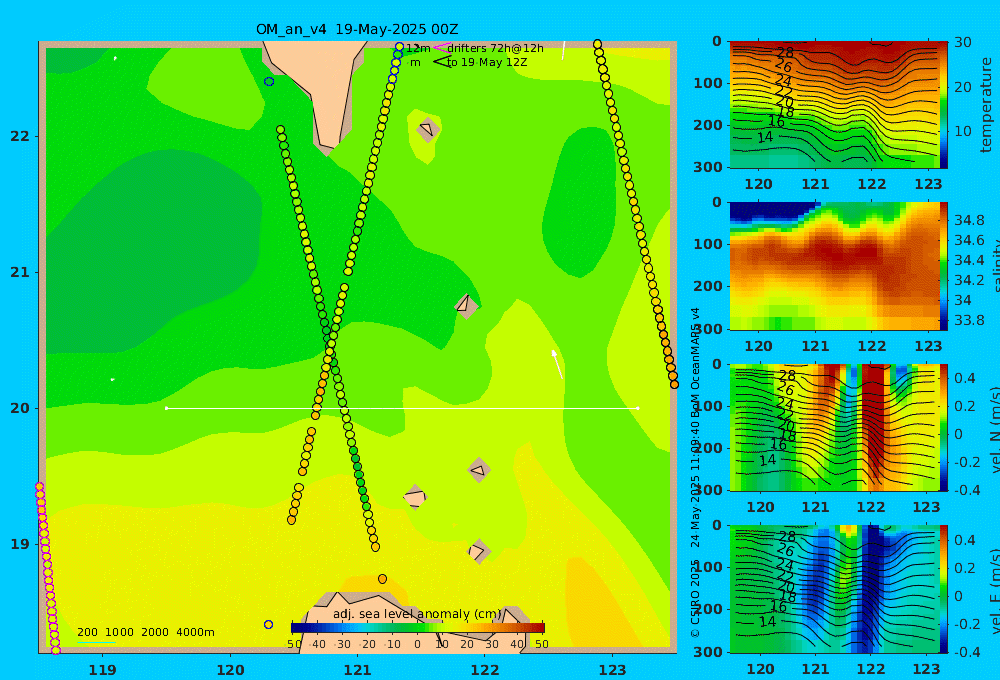Viewport: 1000px width, 680px height.
Task: Click the "to 19 May 12Z" legend text
Action: (x=487, y=62)
